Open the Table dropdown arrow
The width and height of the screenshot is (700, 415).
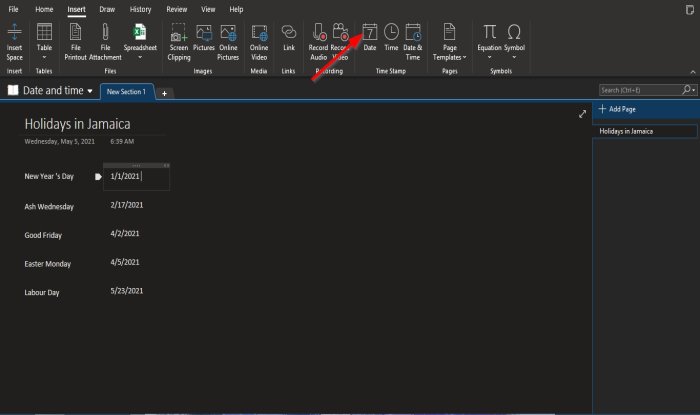tap(44, 57)
